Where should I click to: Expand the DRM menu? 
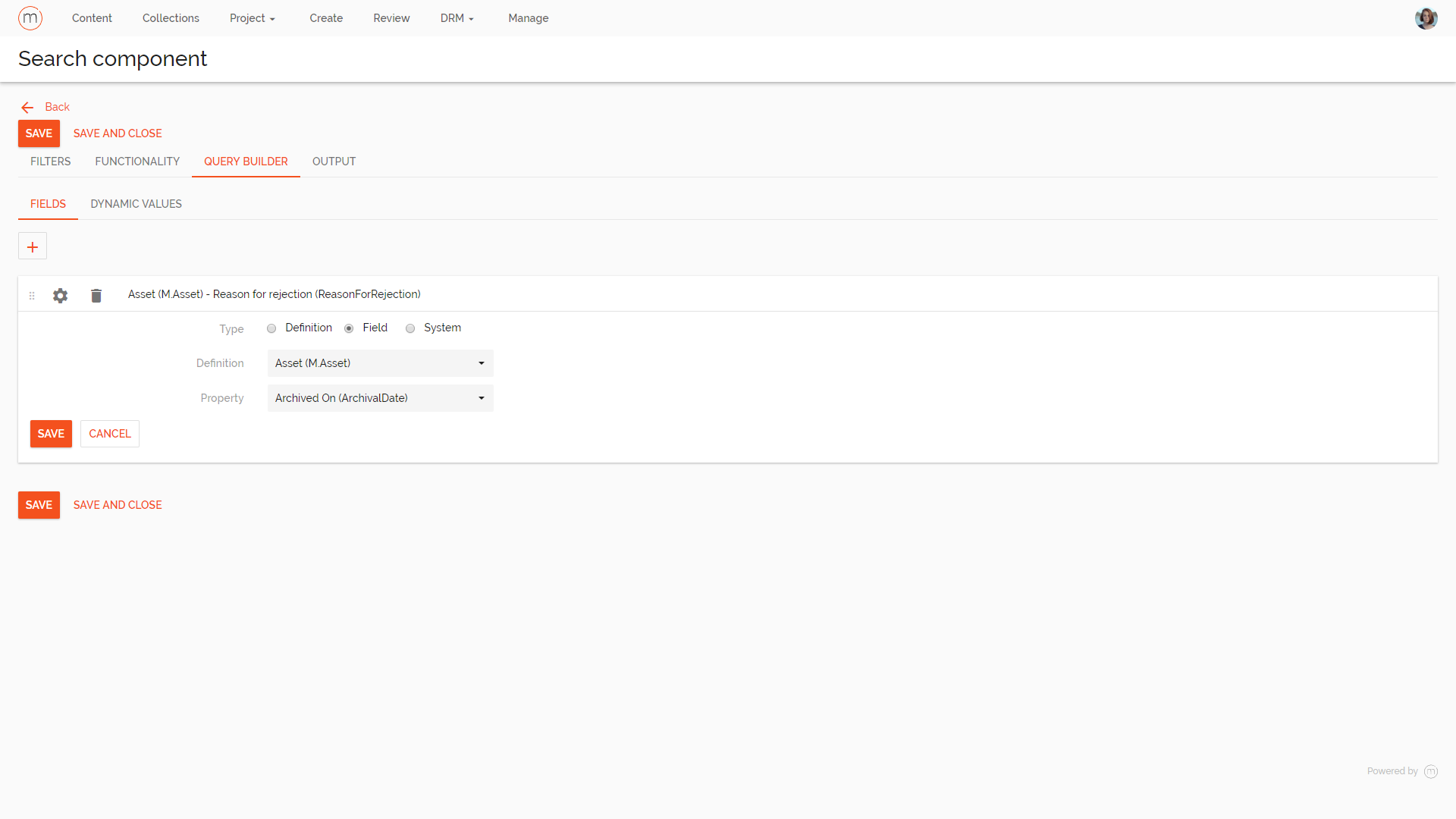coord(457,17)
